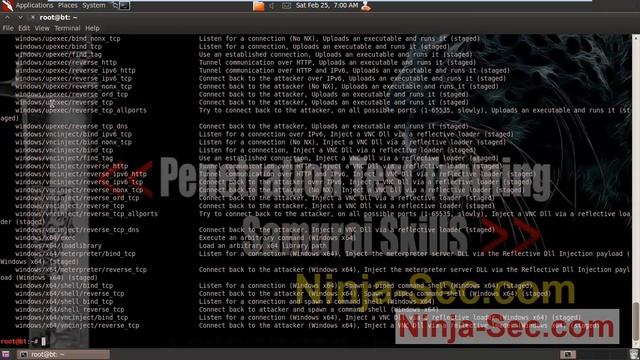Viewport: 640px width, 360px height.
Task: Open the Places menu
Action: click(x=68, y=5)
